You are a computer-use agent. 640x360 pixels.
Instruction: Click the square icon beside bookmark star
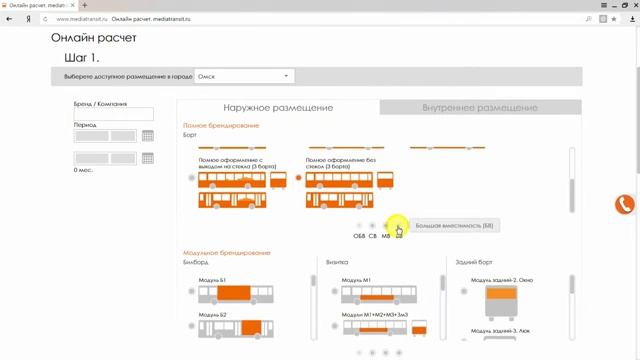[603, 19]
